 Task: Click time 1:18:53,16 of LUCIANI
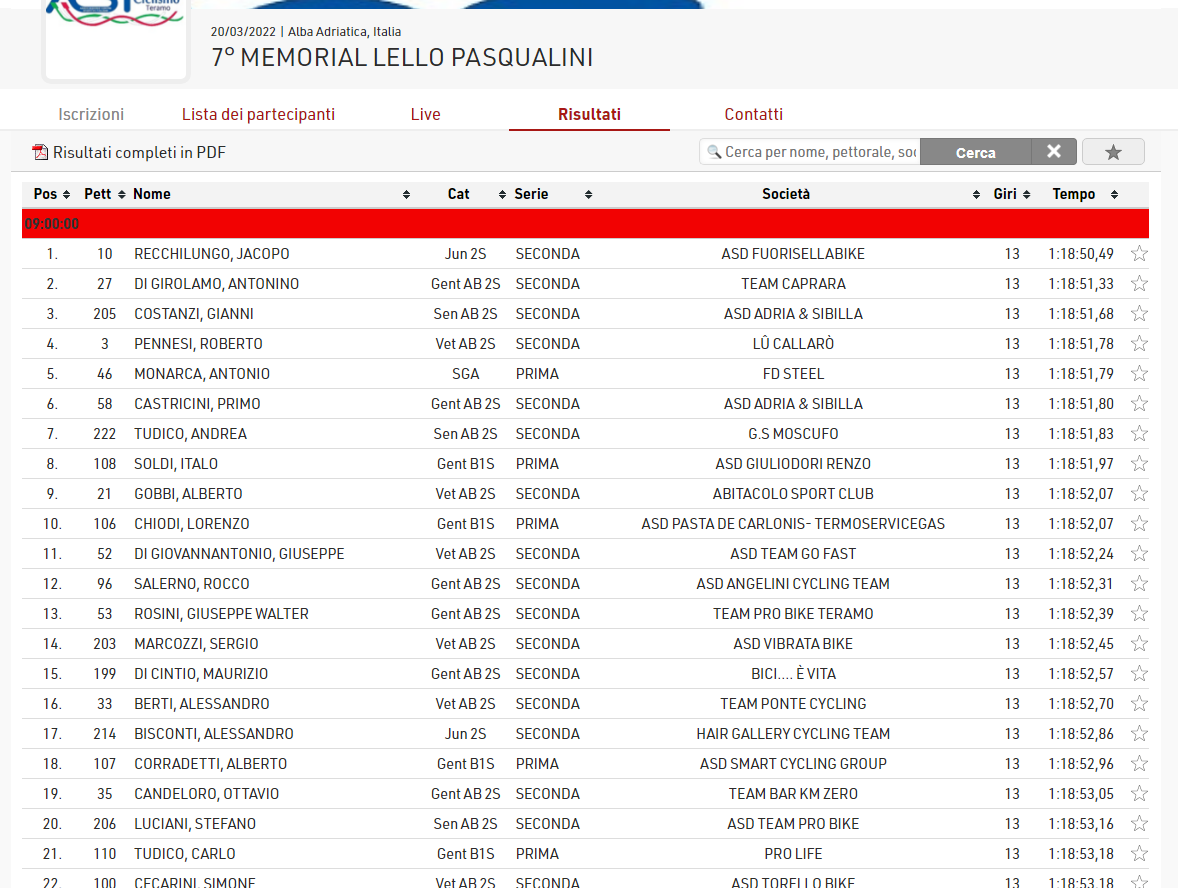click(x=1081, y=824)
